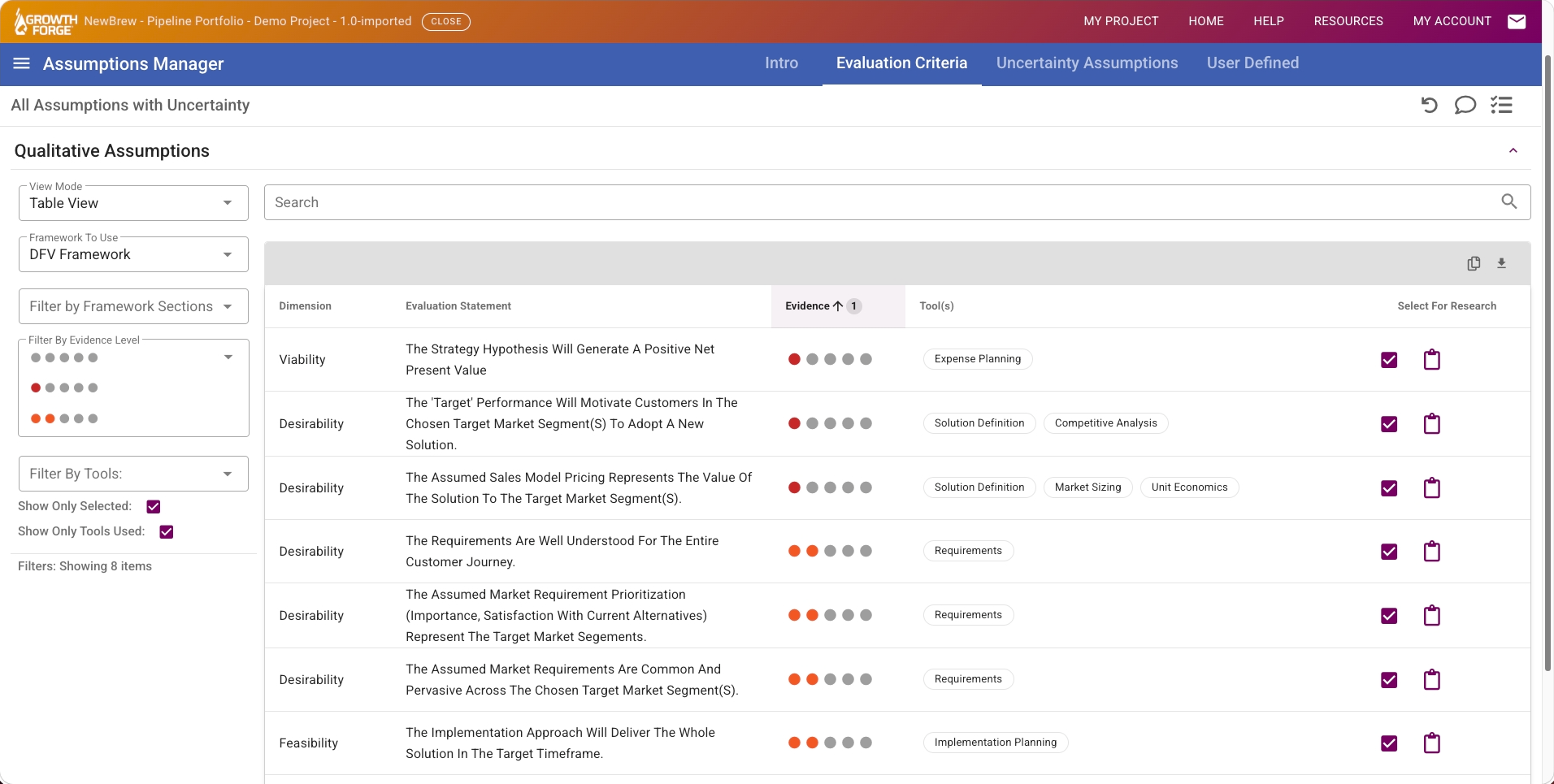The image size is (1554, 784).
Task: Open RESOURCES in top navigation
Action: tap(1348, 21)
